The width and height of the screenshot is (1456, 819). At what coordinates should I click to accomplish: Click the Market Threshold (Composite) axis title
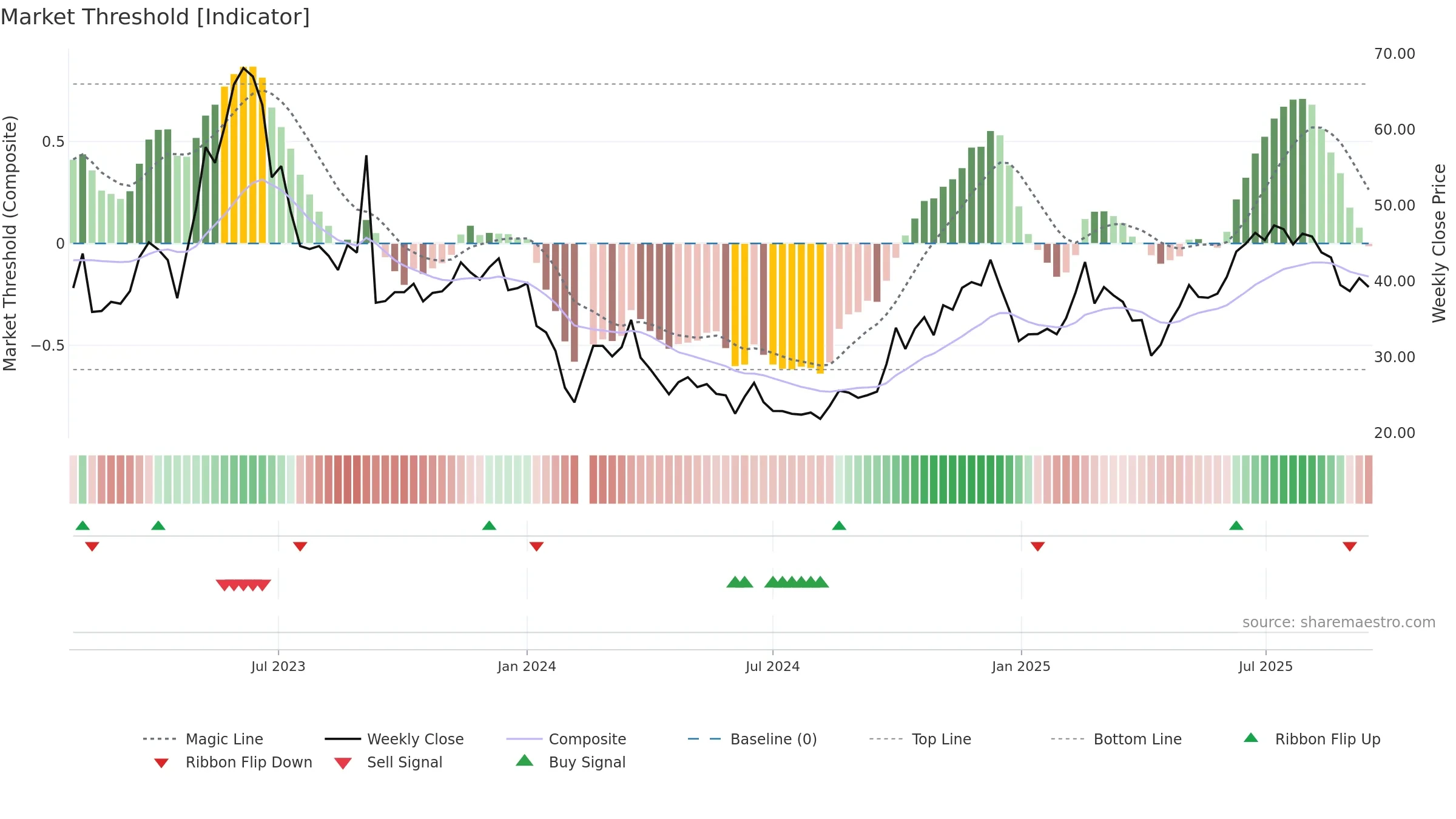(x=10, y=243)
